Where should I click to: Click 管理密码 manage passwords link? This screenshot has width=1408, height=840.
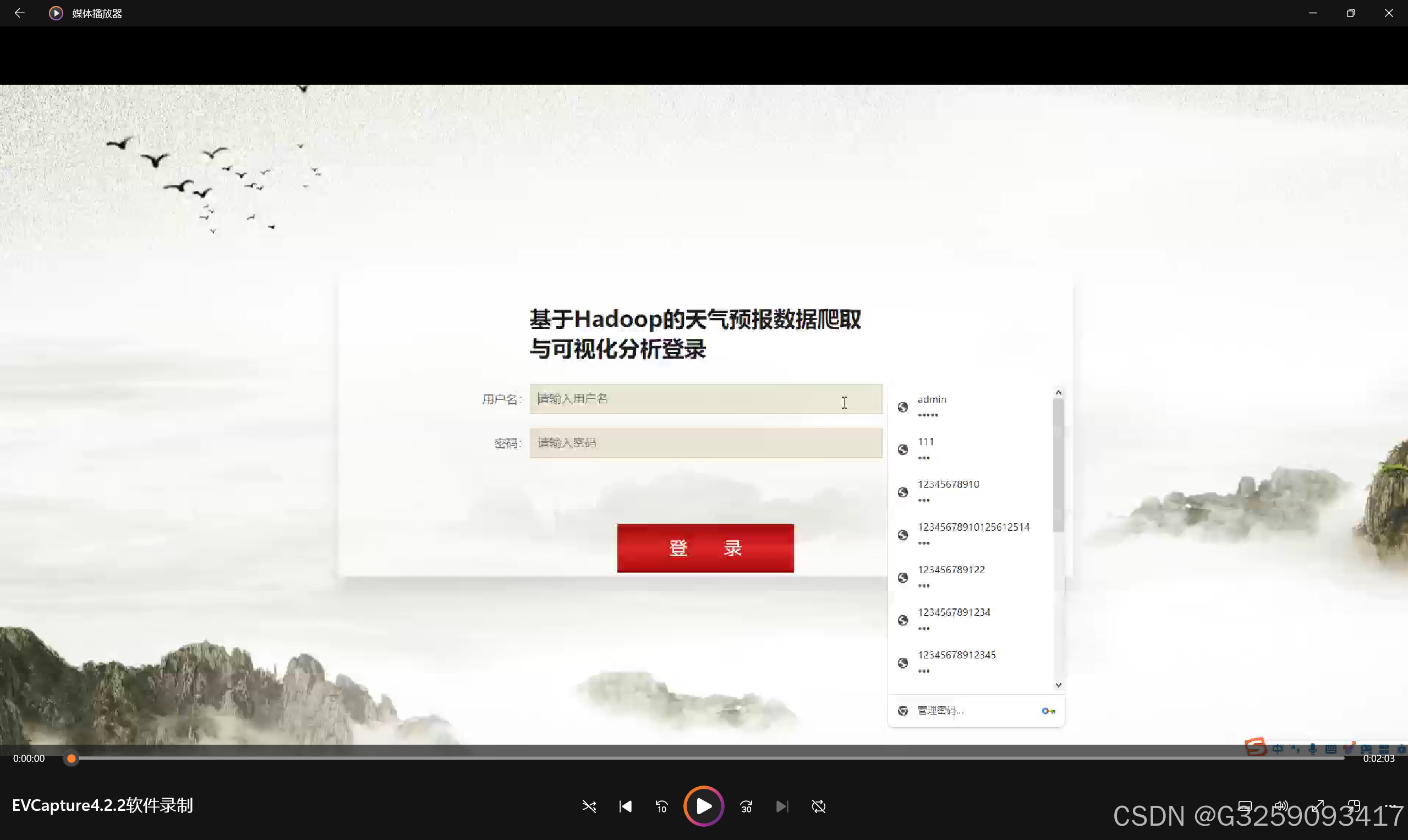point(940,710)
